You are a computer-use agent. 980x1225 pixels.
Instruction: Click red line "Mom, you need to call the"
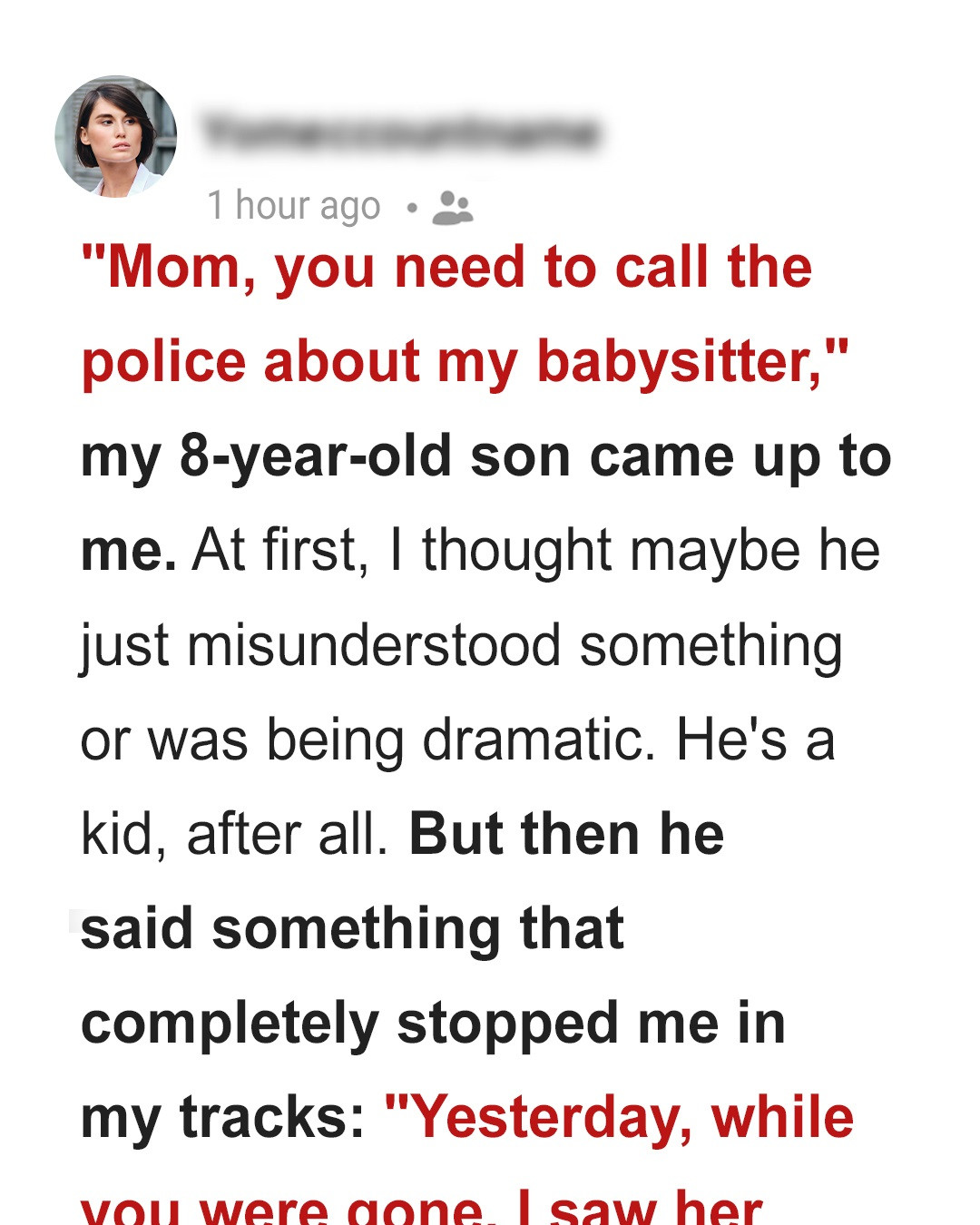[446, 268]
